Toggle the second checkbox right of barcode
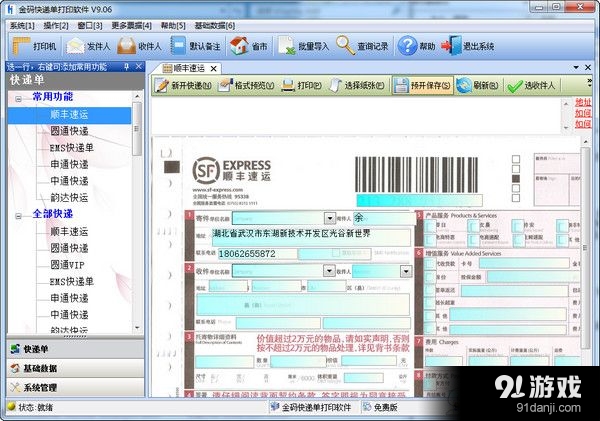Viewport: 600px width, 421px height. pyautogui.click(x=516, y=169)
